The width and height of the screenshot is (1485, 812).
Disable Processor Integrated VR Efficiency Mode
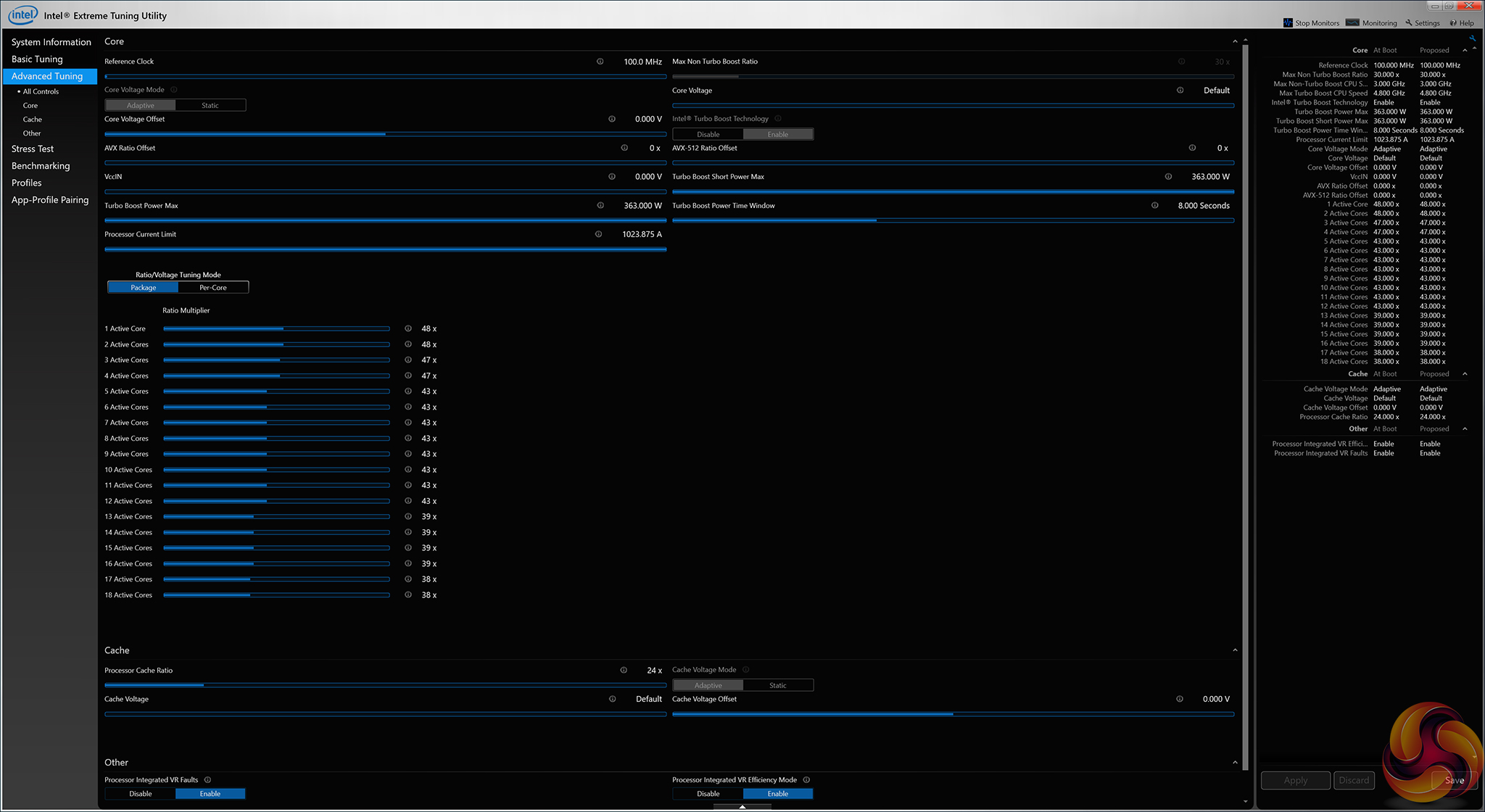click(x=708, y=794)
